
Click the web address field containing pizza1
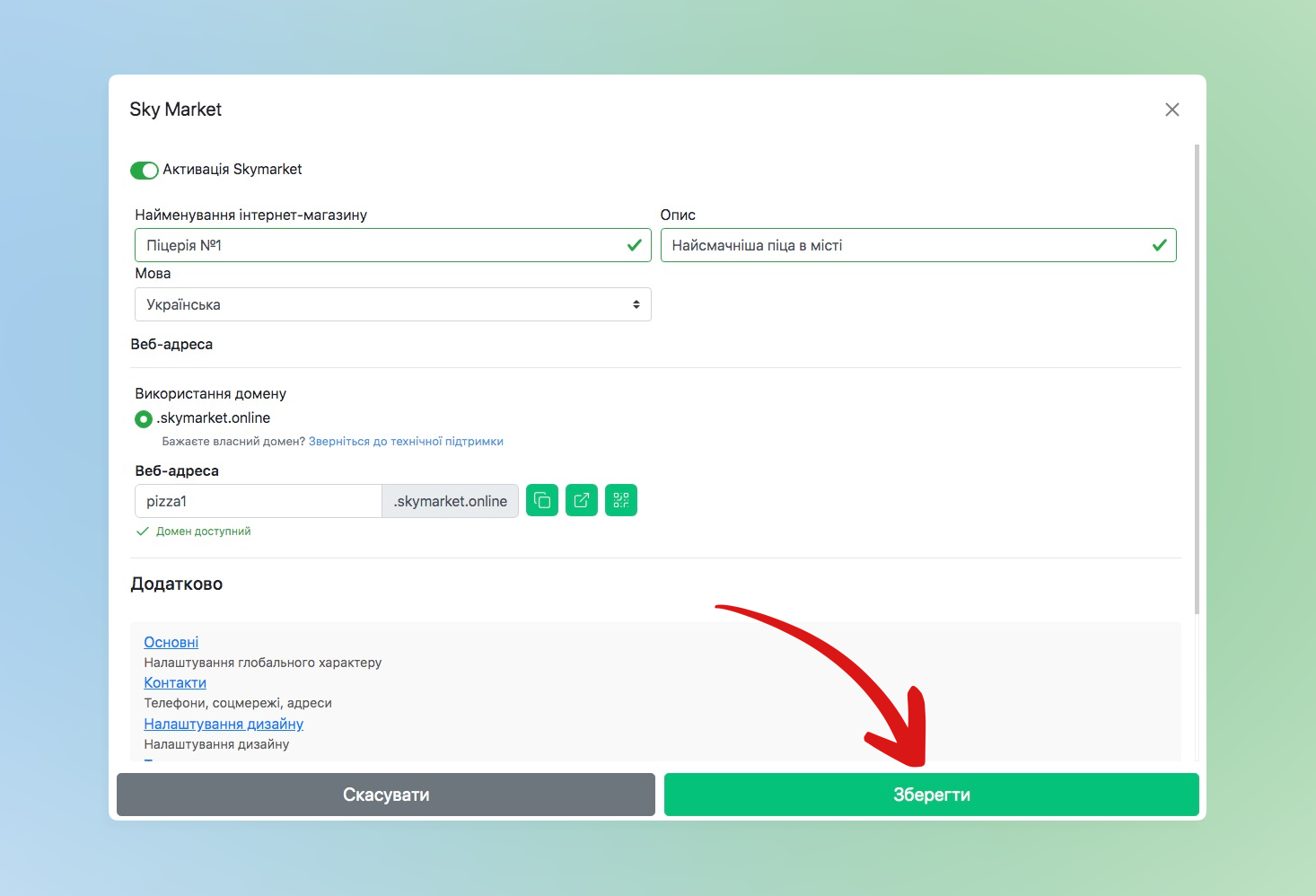tap(258, 501)
